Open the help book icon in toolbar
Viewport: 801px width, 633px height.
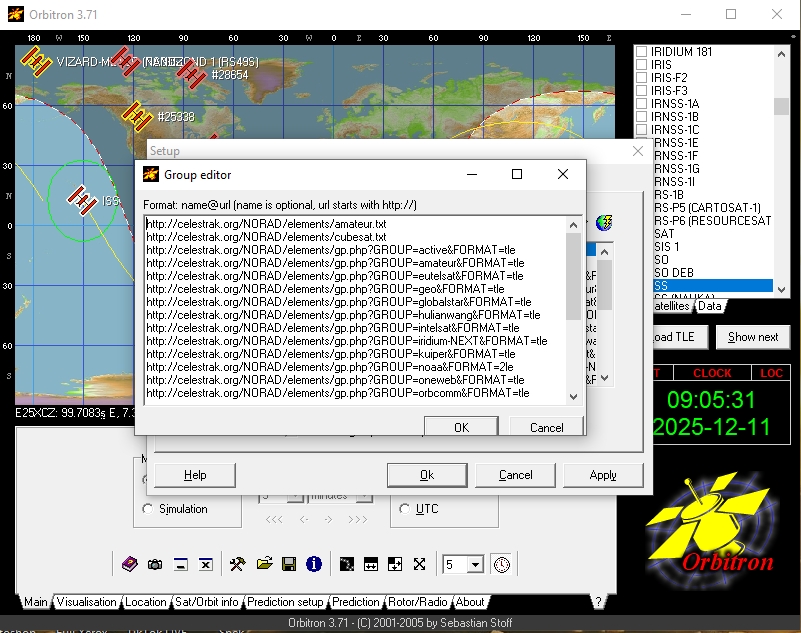[130, 564]
